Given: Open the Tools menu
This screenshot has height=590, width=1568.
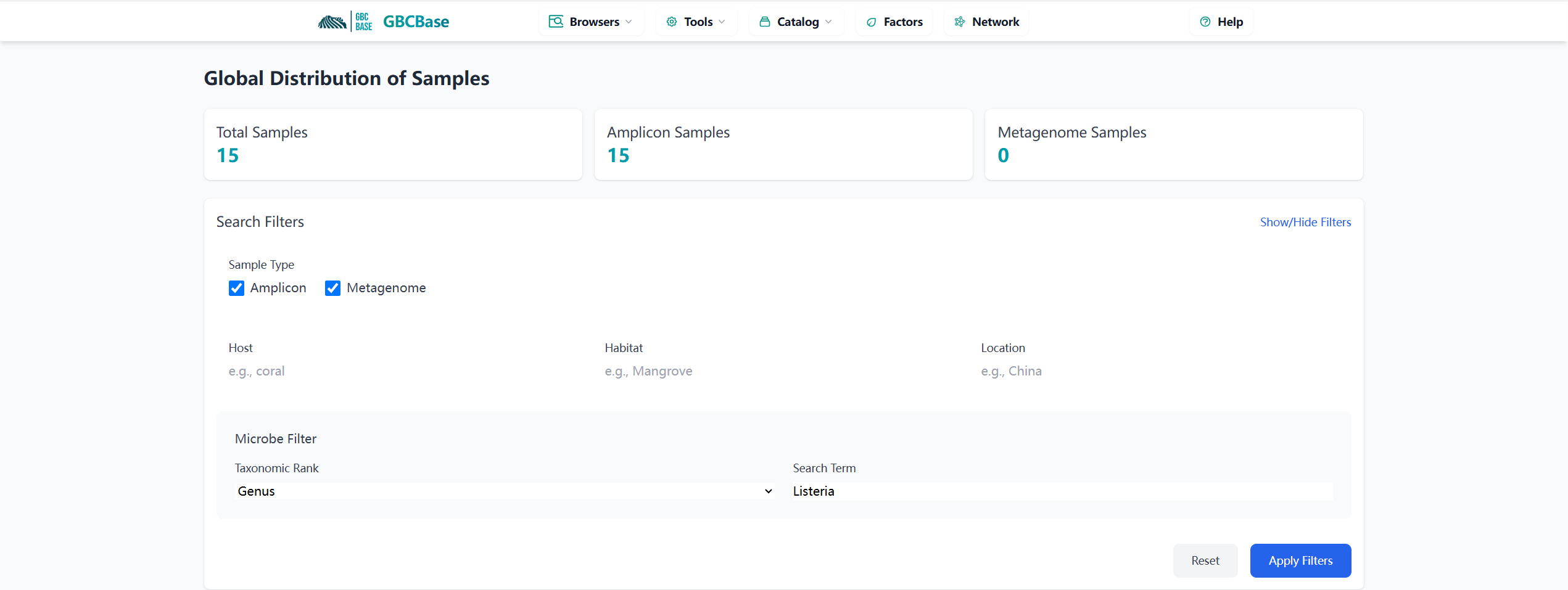Looking at the screenshot, I should [696, 22].
